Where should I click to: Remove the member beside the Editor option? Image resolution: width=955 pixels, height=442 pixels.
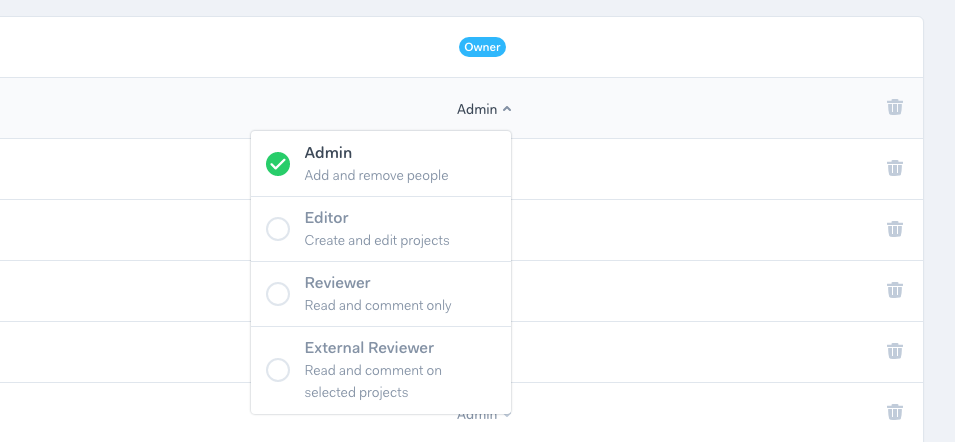pos(894,230)
